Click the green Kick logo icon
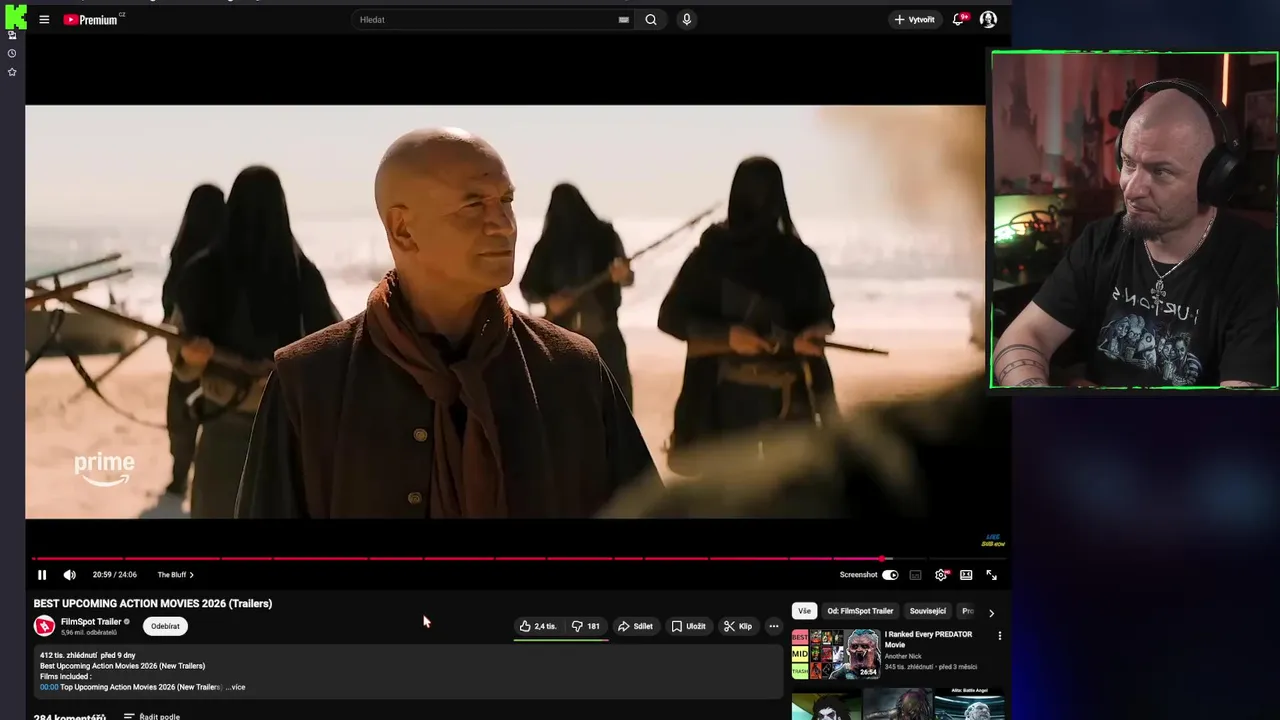This screenshot has width=1280, height=720. 16,16
